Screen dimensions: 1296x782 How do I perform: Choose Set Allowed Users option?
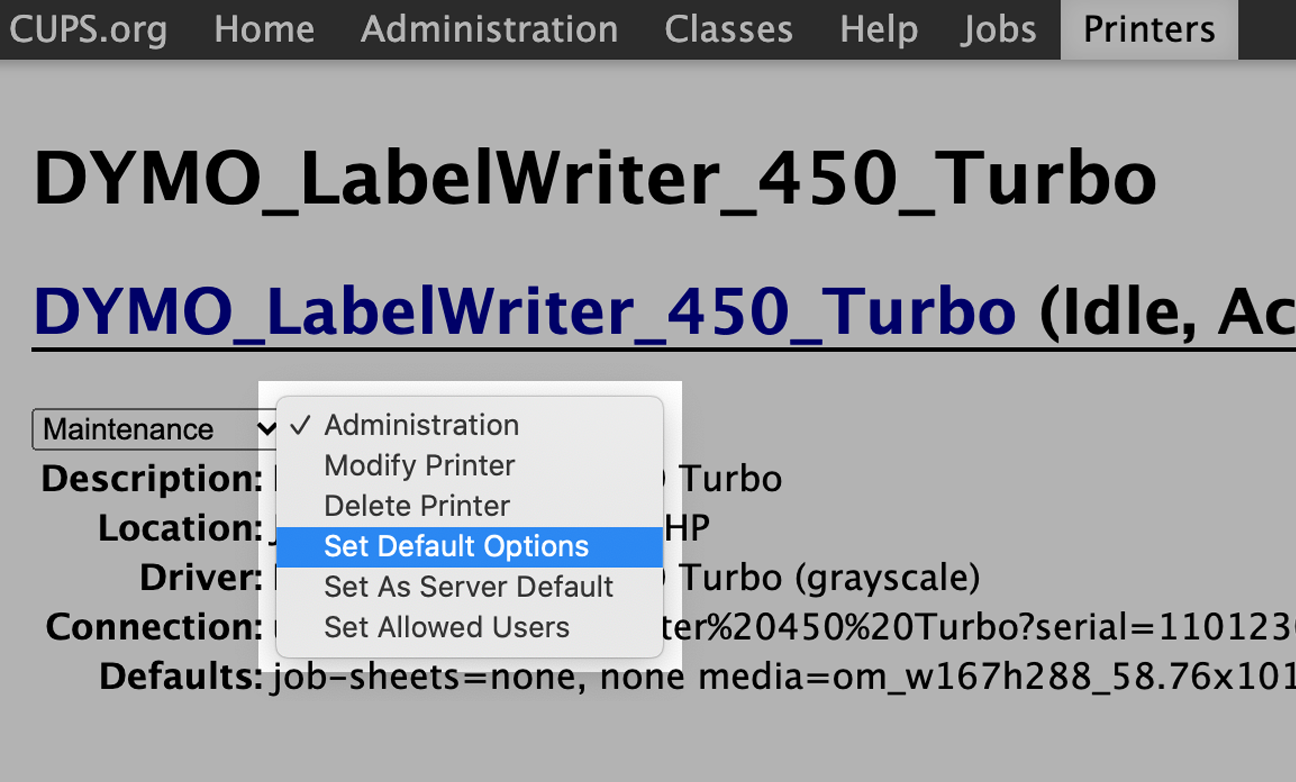pos(446,627)
